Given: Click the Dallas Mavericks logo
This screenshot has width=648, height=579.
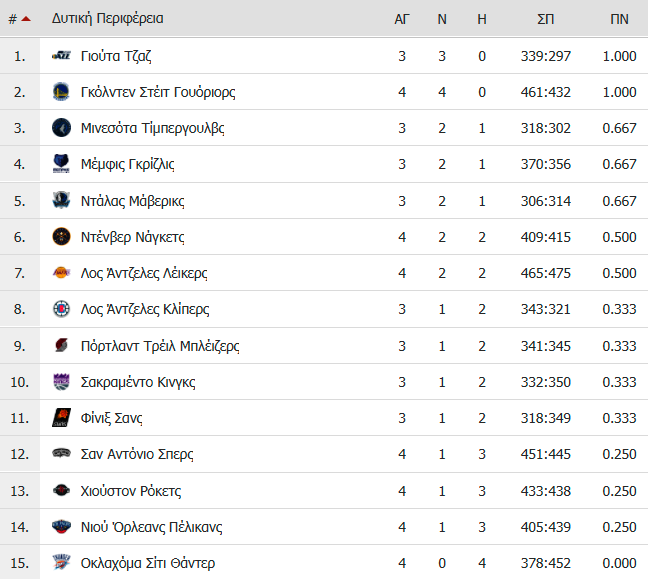Looking at the screenshot, I should coord(61,200).
